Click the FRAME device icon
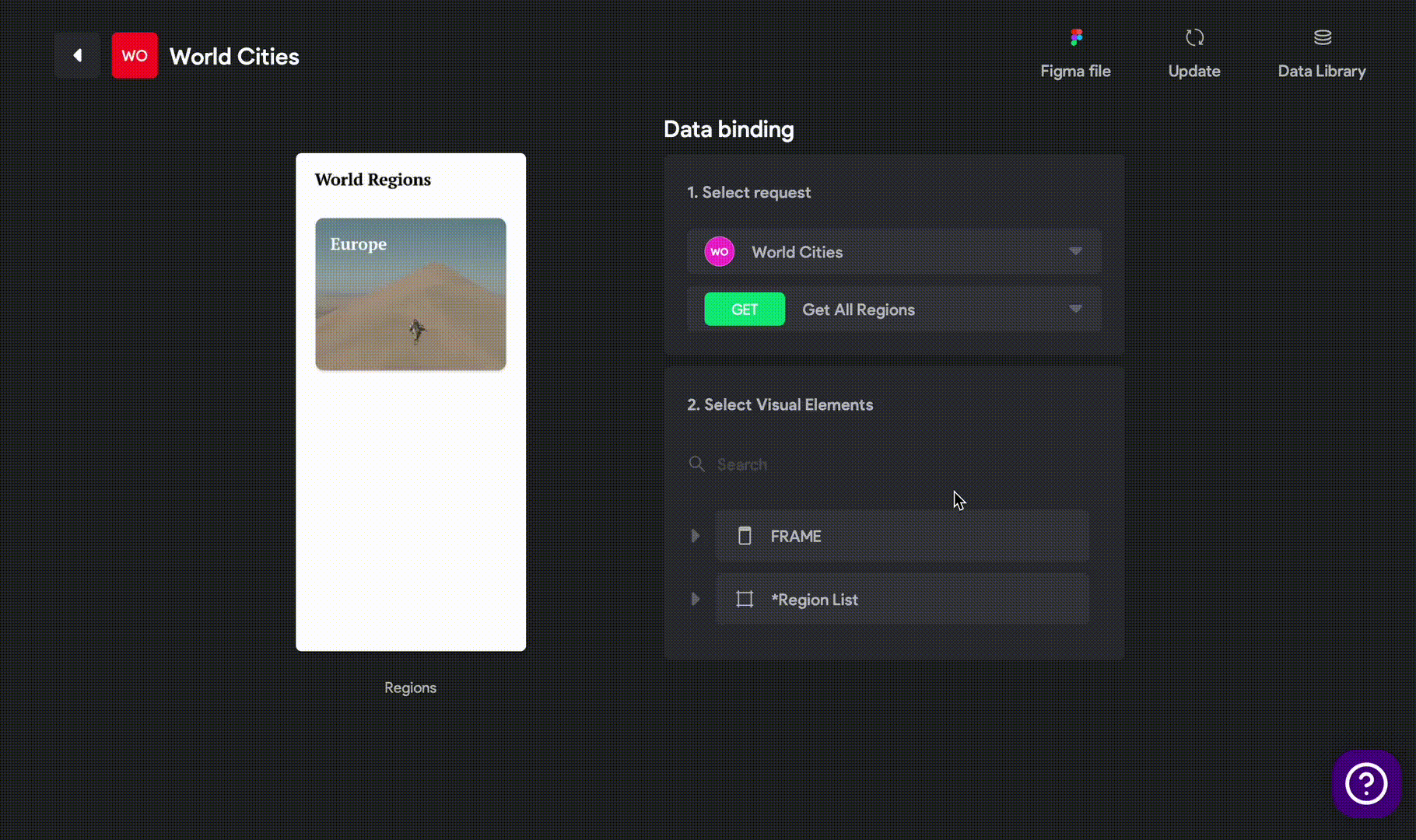This screenshot has width=1416, height=840. [x=745, y=536]
